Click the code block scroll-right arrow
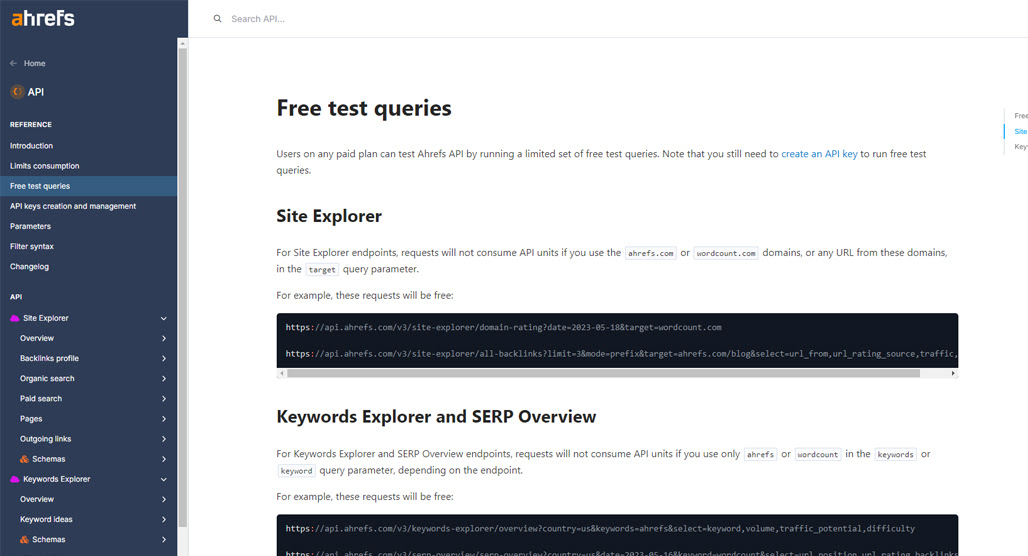The height and width of the screenshot is (556, 1028). pos(953,373)
